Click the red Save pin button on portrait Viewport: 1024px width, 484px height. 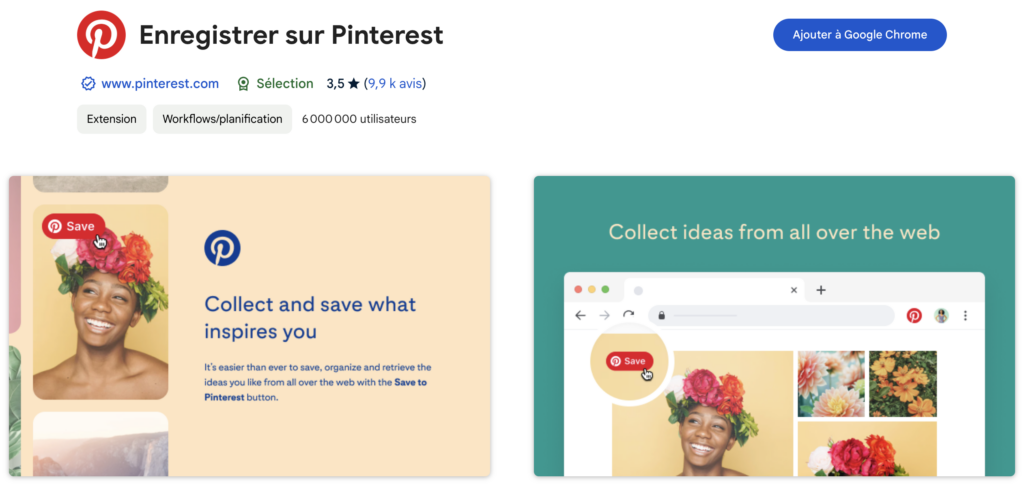(x=73, y=226)
